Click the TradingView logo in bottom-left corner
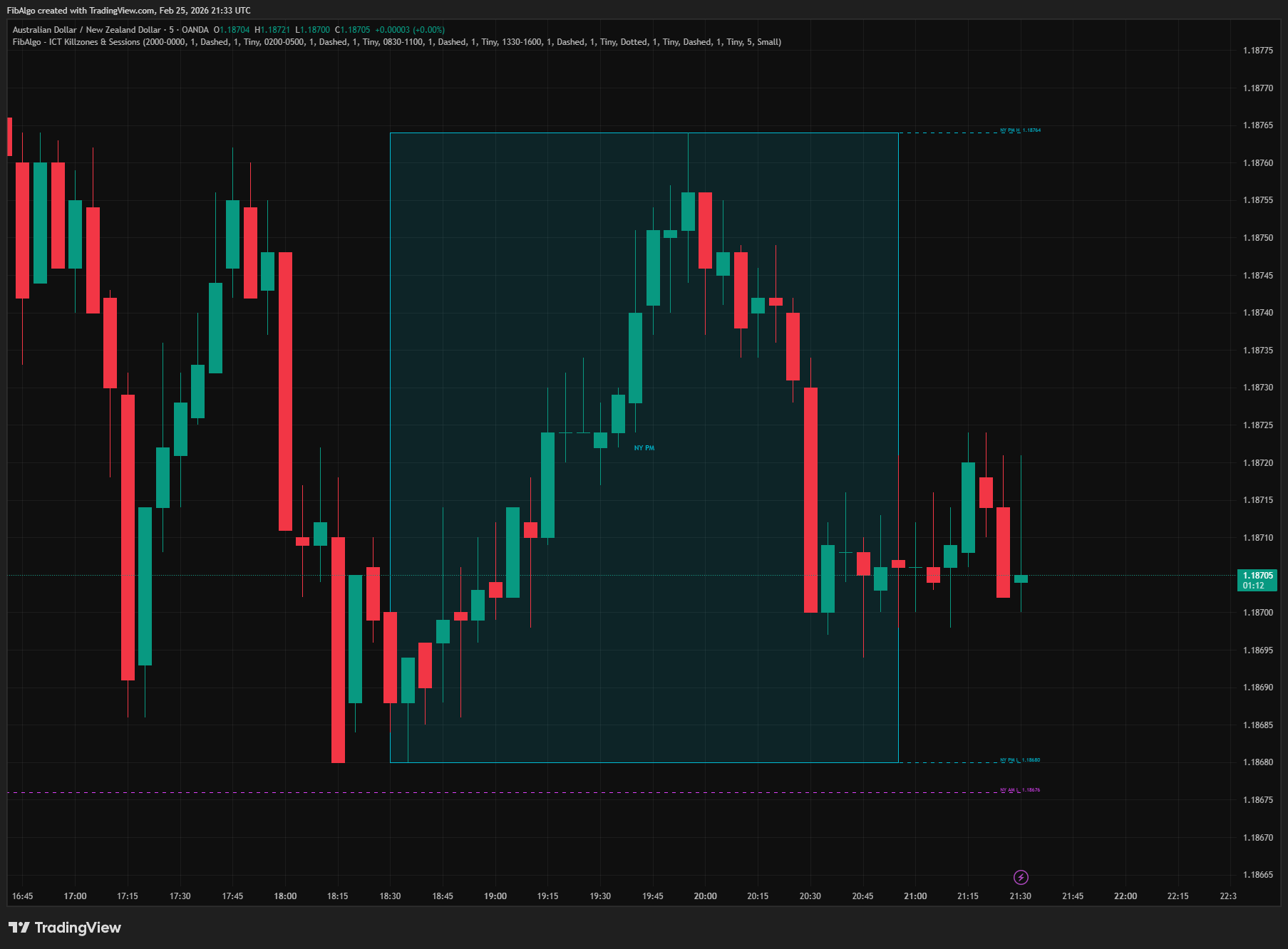Screen dimensions: 1288x949 [64, 928]
